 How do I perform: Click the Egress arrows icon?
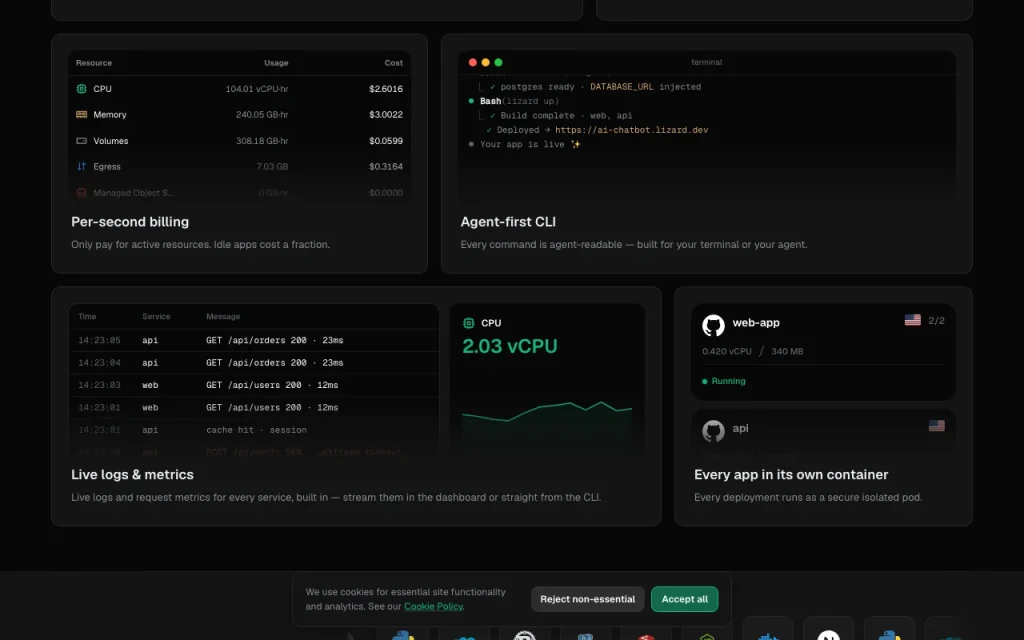pos(82,167)
